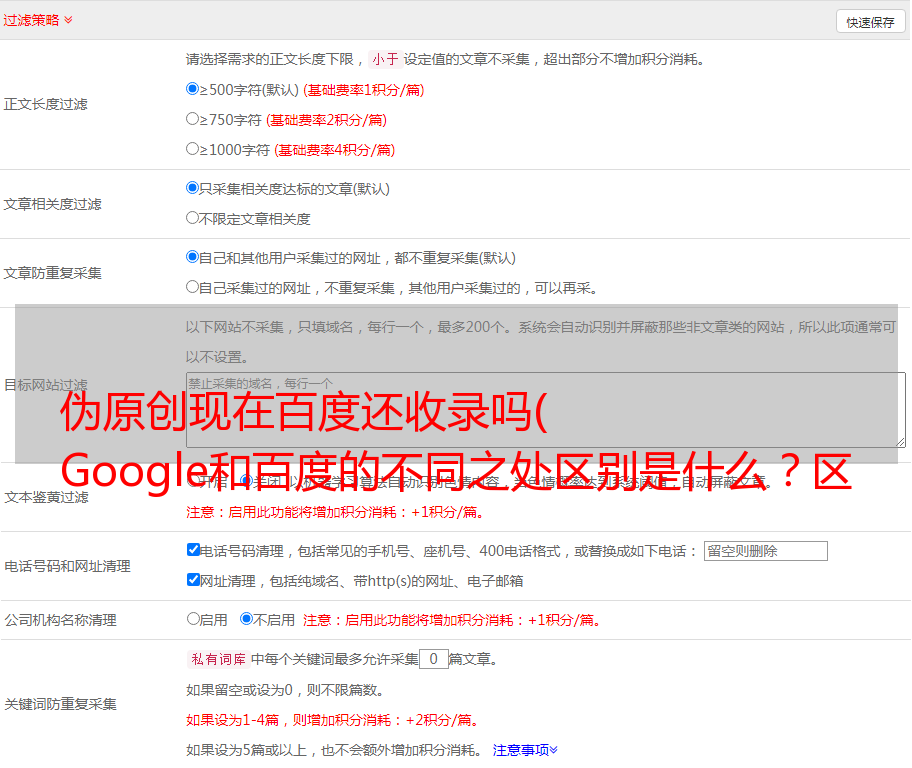Click the 正文长度过滤 row label

pyautogui.click(x=45, y=104)
